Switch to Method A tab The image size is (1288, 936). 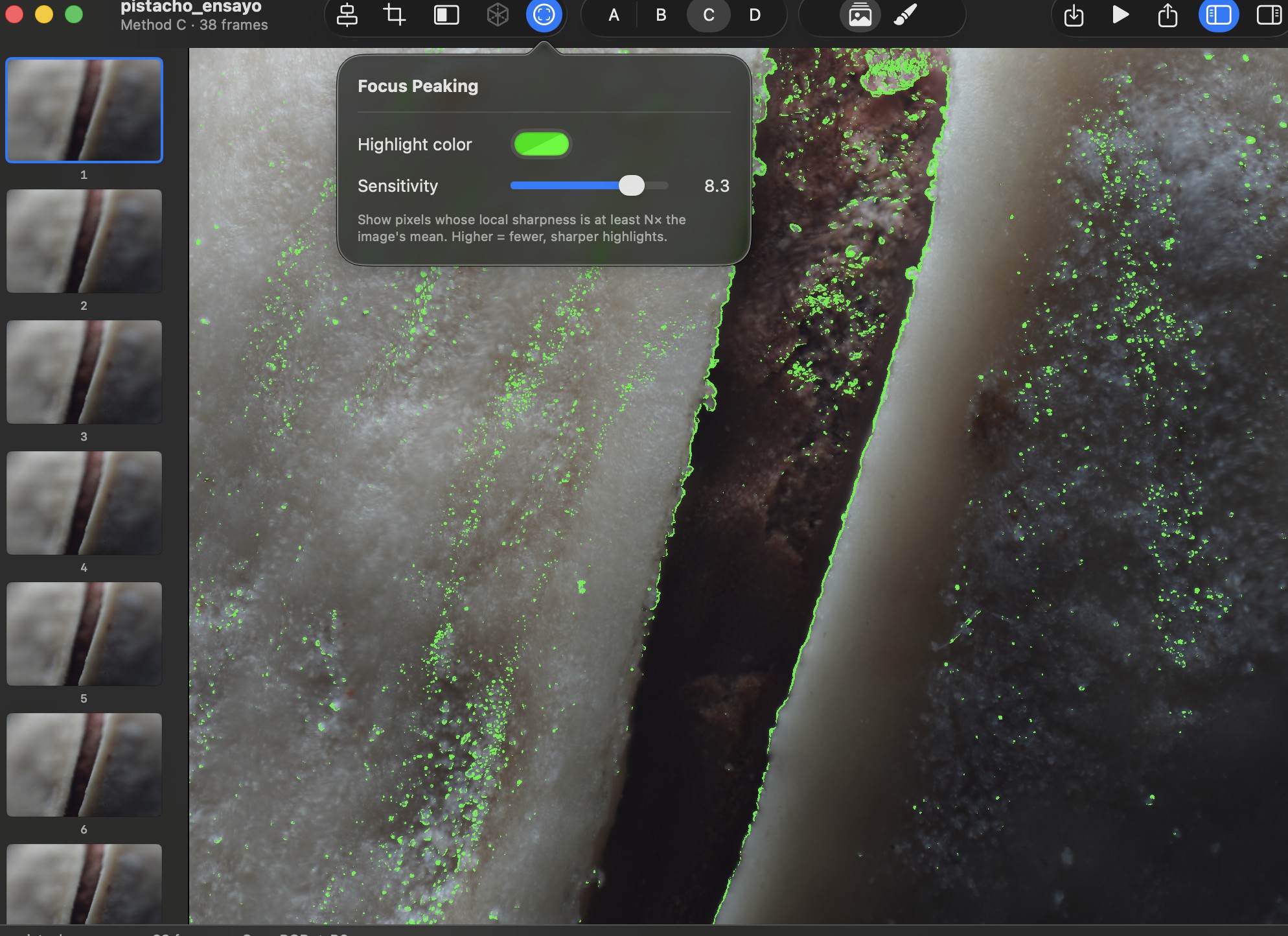pyautogui.click(x=614, y=15)
